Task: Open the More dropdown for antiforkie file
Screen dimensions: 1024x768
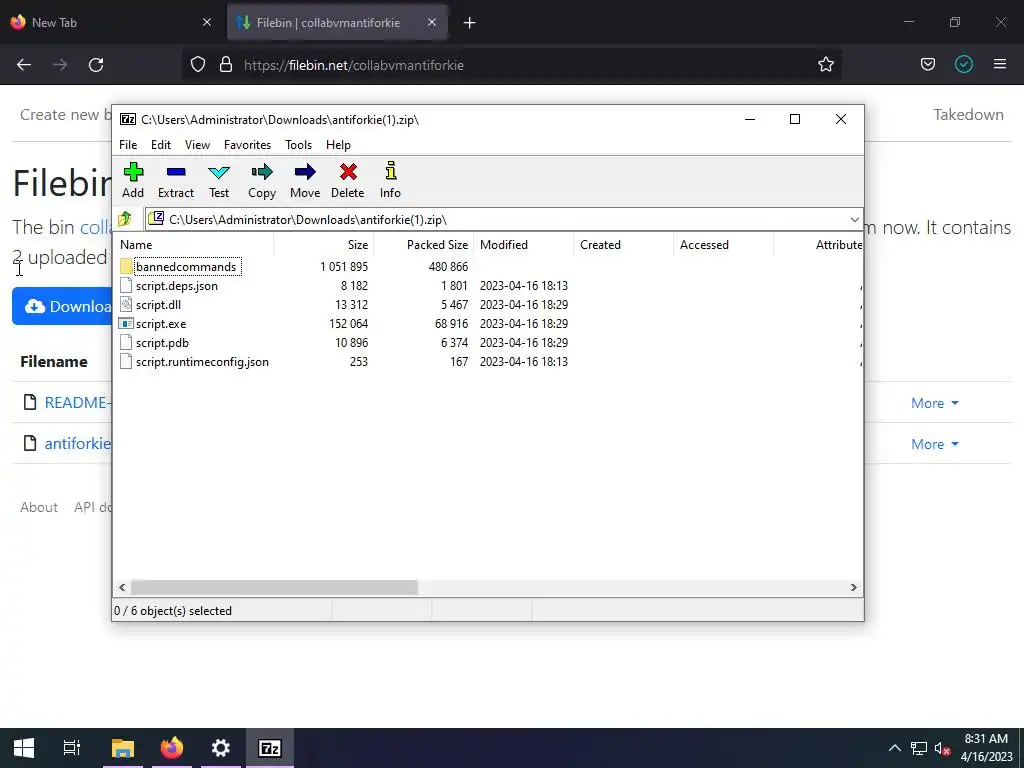Action: [935, 444]
